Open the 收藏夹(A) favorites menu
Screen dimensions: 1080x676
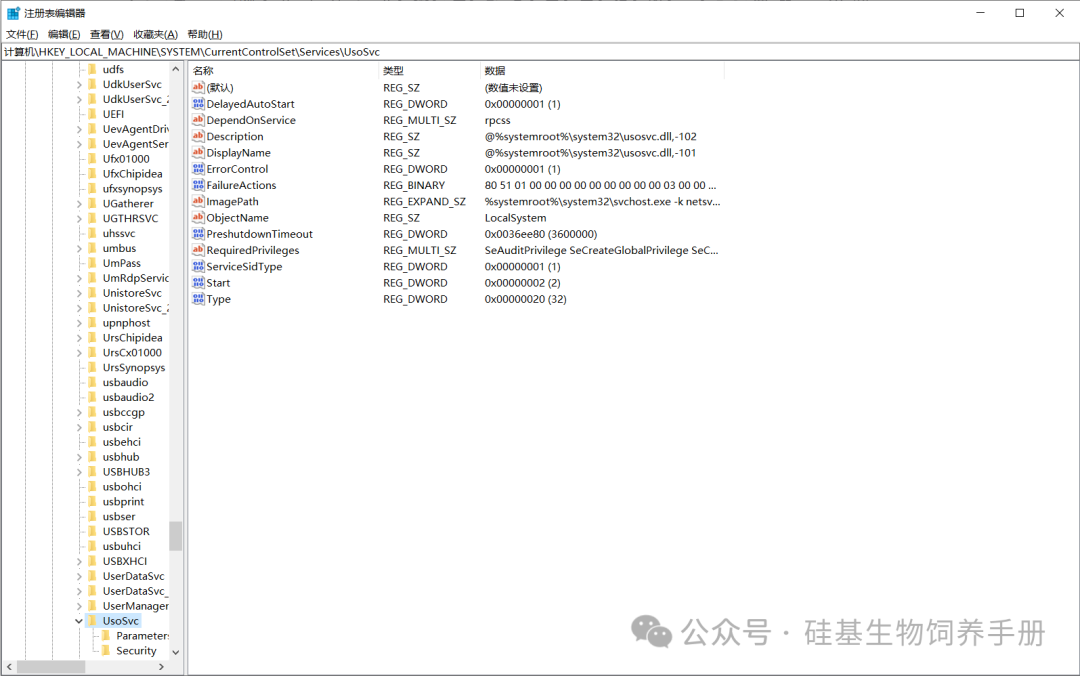point(155,34)
